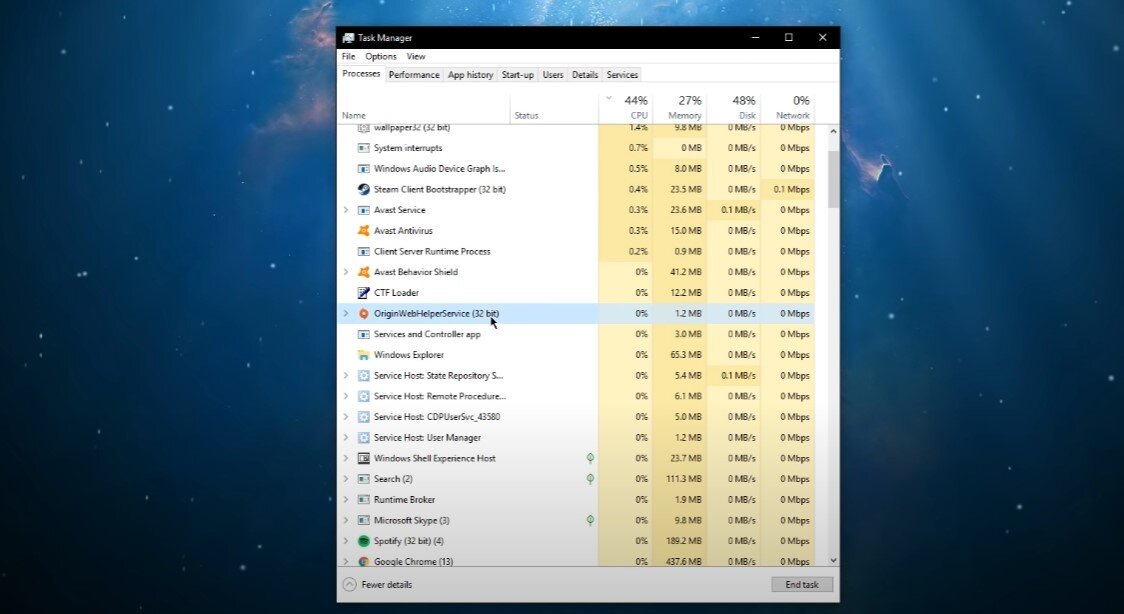Select the Steam Client Bootstrapper row
The width and height of the screenshot is (1124, 614).
(576, 190)
